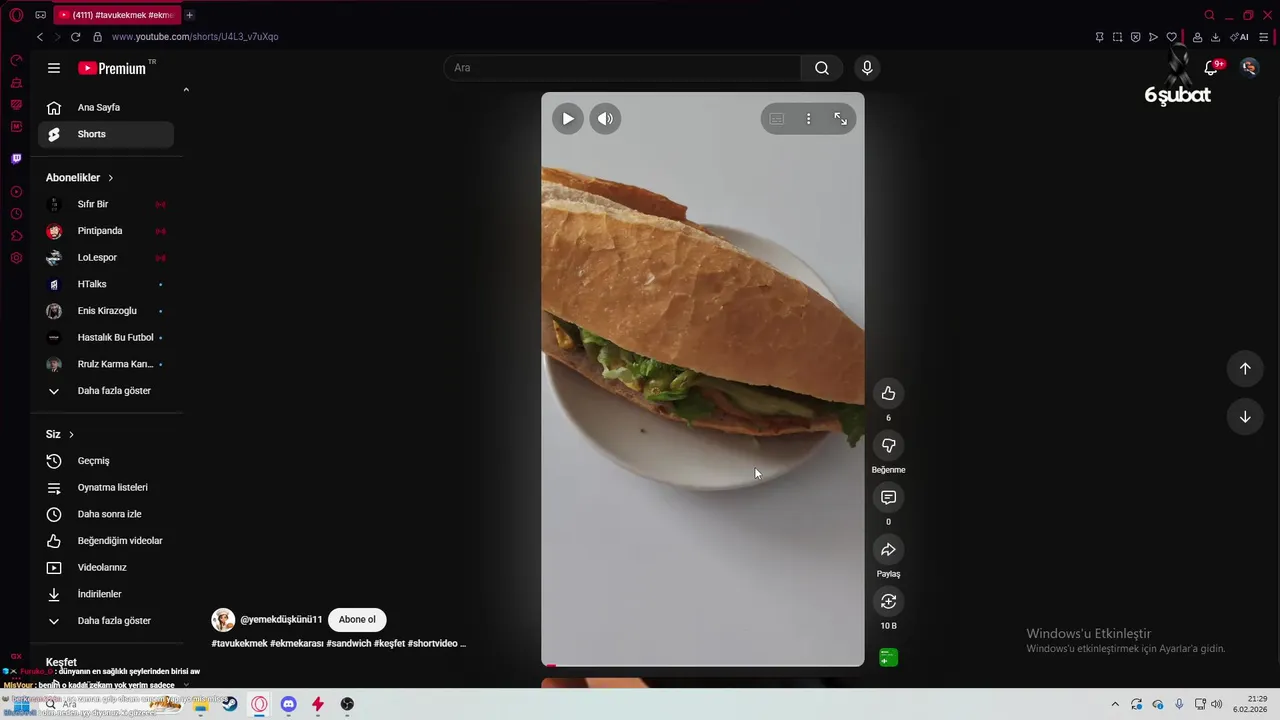Like the Shorts video

point(888,393)
